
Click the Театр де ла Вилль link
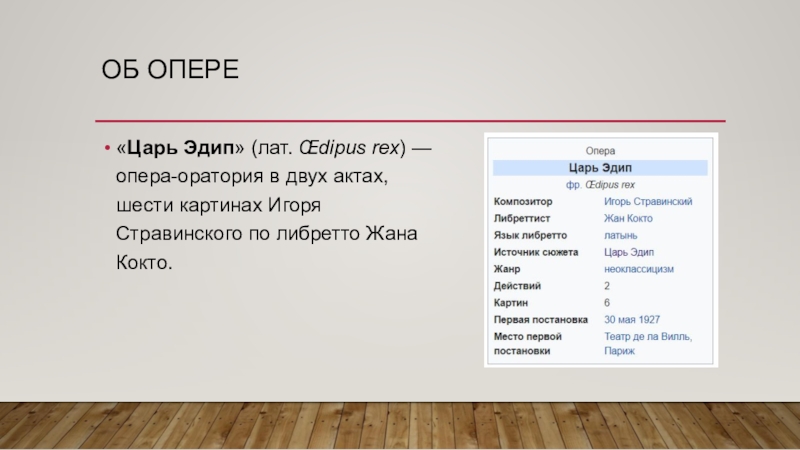646,336
